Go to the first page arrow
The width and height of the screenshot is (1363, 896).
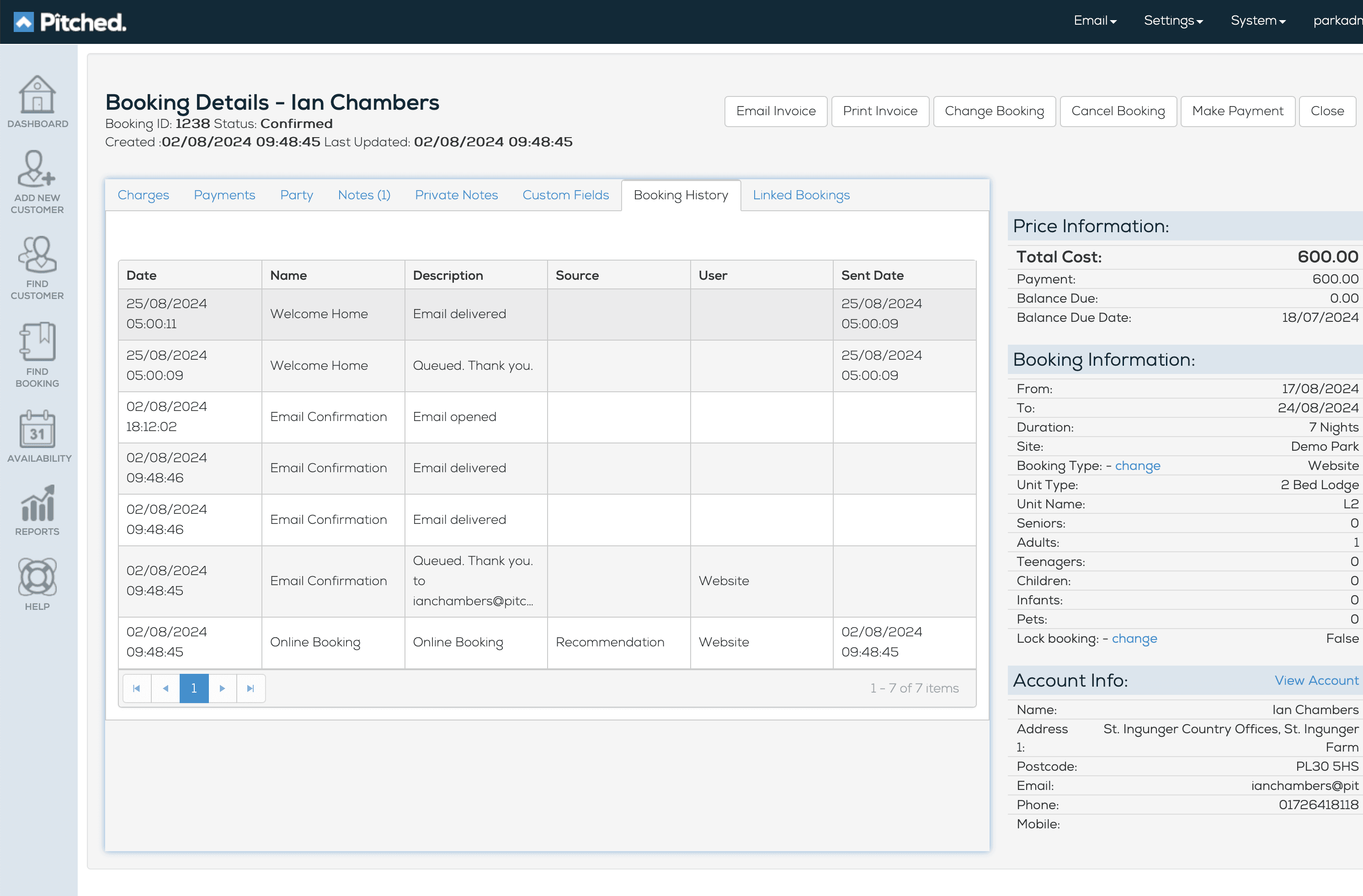136,688
